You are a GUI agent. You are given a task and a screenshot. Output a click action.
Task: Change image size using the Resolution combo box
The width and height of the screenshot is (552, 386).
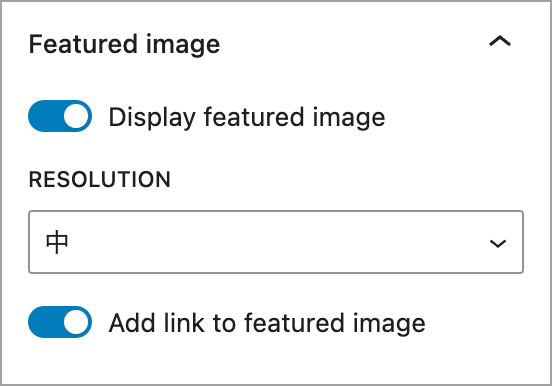tap(276, 242)
